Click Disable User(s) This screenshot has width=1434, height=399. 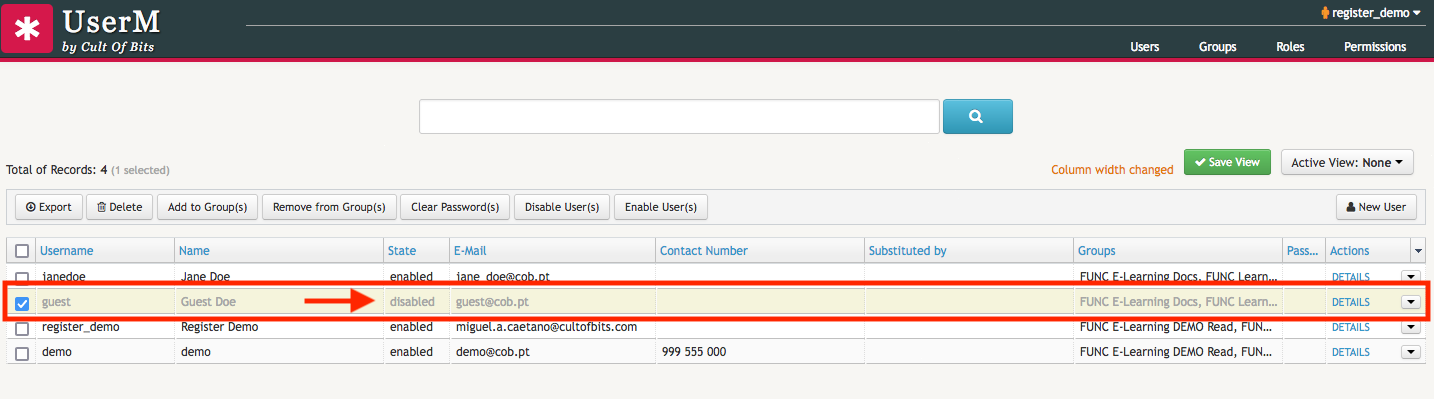pos(561,207)
